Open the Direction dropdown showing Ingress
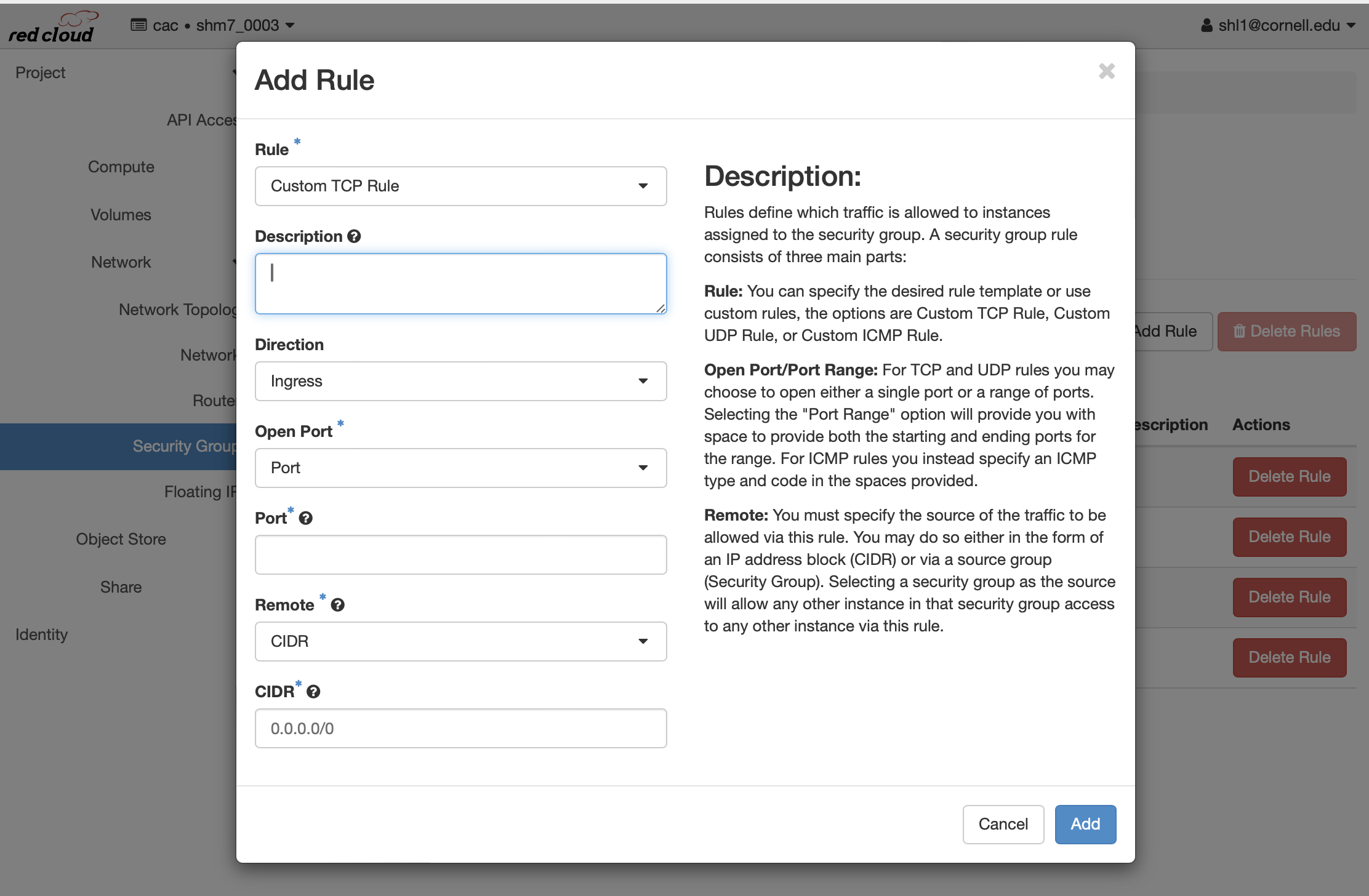The width and height of the screenshot is (1369, 896). [460, 381]
